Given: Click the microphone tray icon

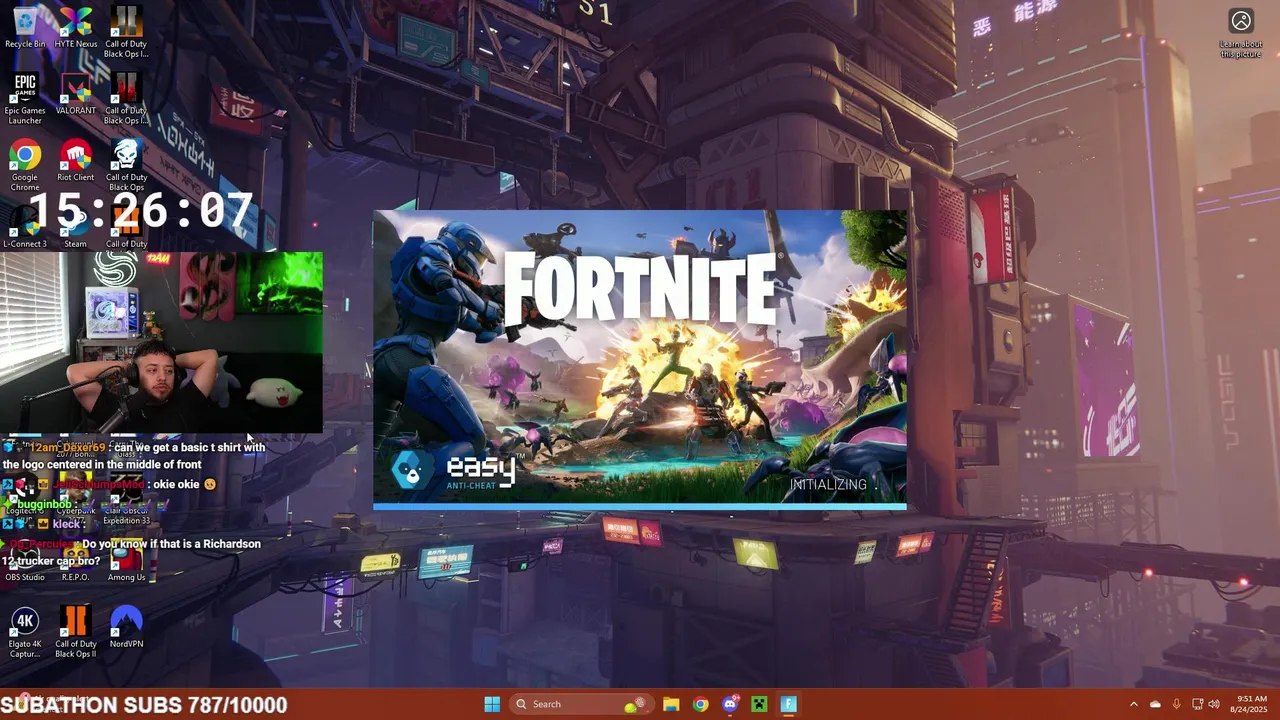Looking at the screenshot, I should click(x=1176, y=704).
